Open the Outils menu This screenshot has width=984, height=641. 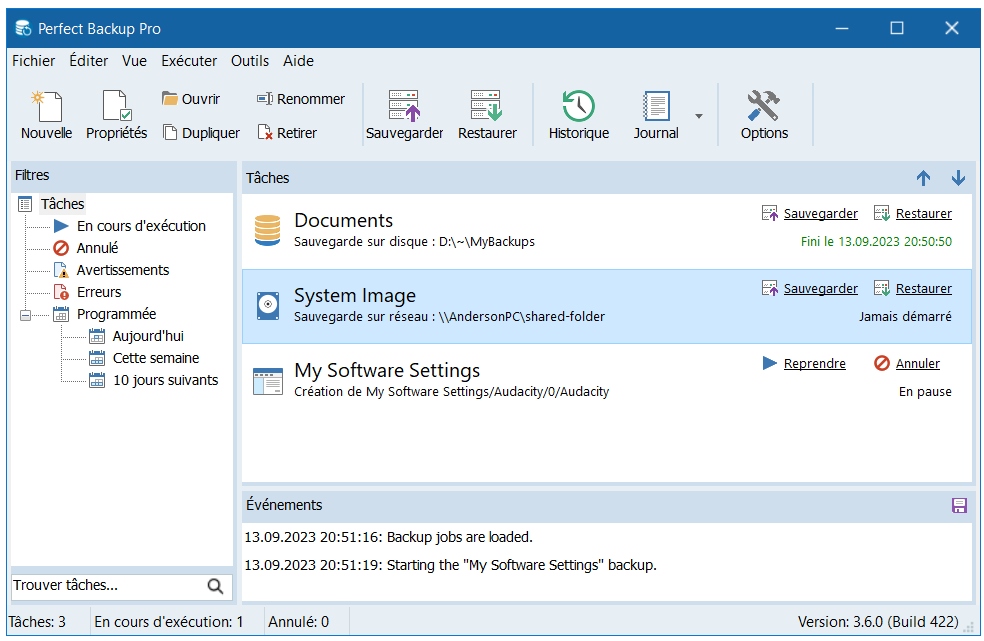pyautogui.click(x=250, y=61)
